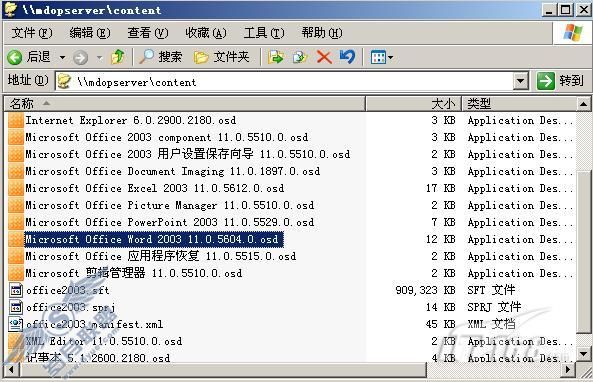Open the Forward history dropdown arrow
Viewport: 593px width, 382px height.
(x=99, y=57)
